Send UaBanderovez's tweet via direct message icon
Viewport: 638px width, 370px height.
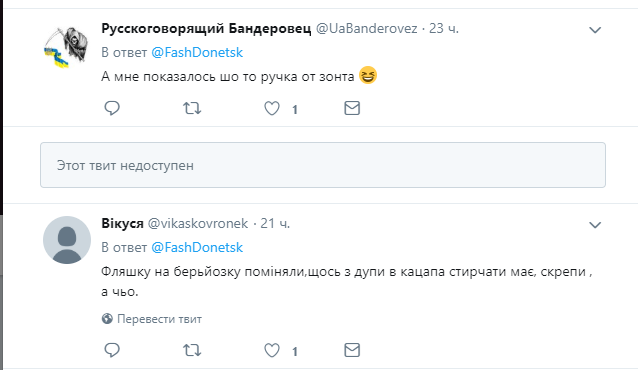coord(352,108)
